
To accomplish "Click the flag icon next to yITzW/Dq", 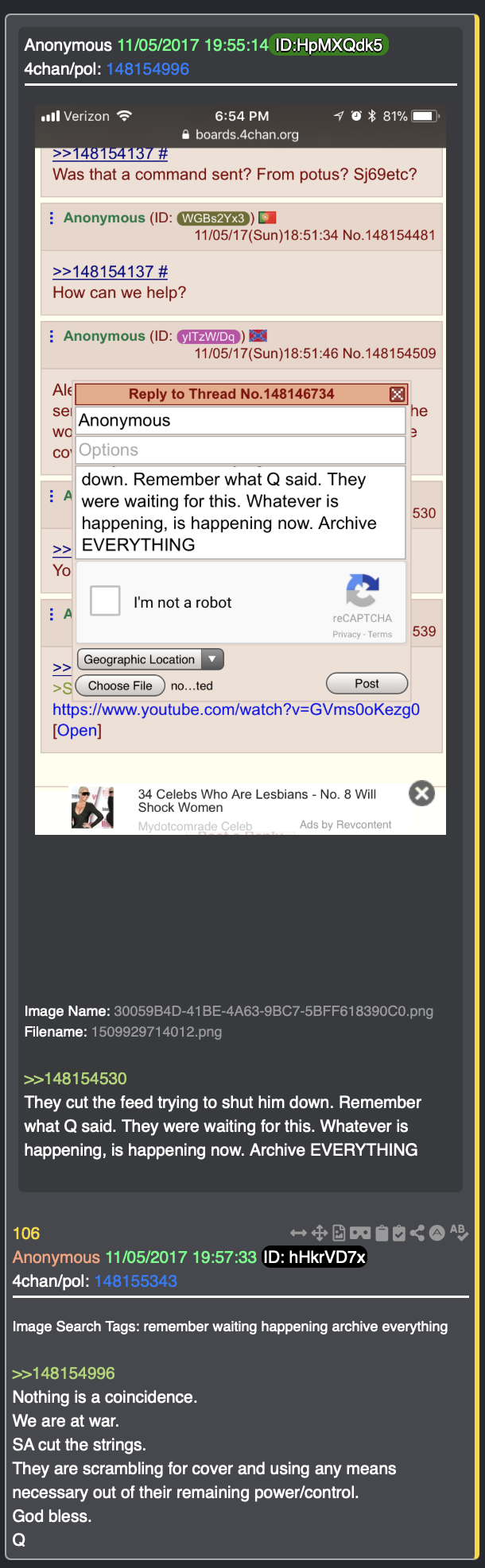I will point(258,335).
